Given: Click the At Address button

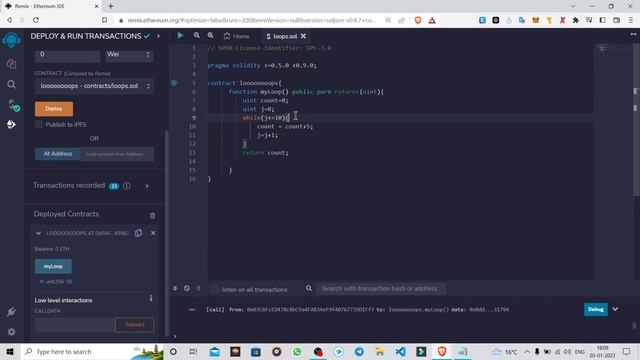Looking at the screenshot, I should tap(58, 154).
